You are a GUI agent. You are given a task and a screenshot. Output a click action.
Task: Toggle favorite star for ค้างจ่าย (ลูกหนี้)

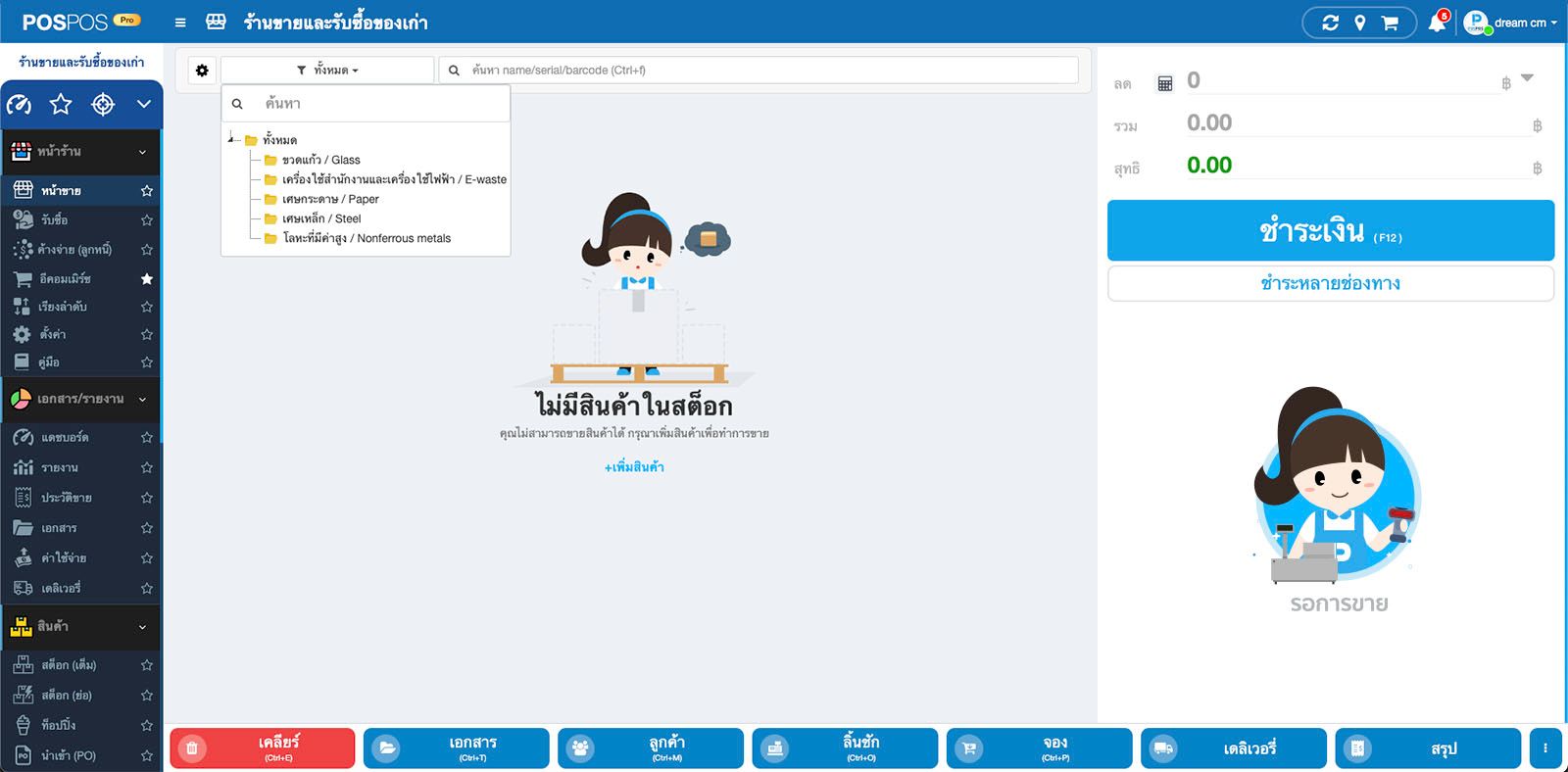147,249
